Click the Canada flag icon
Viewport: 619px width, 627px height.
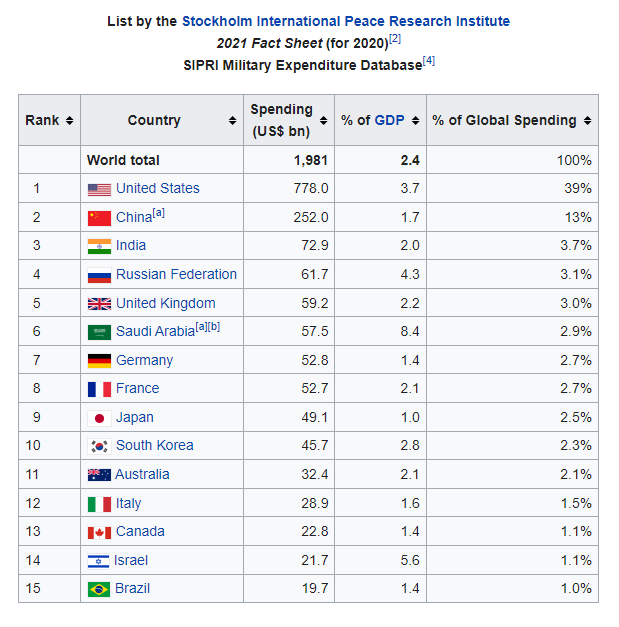click(99, 532)
